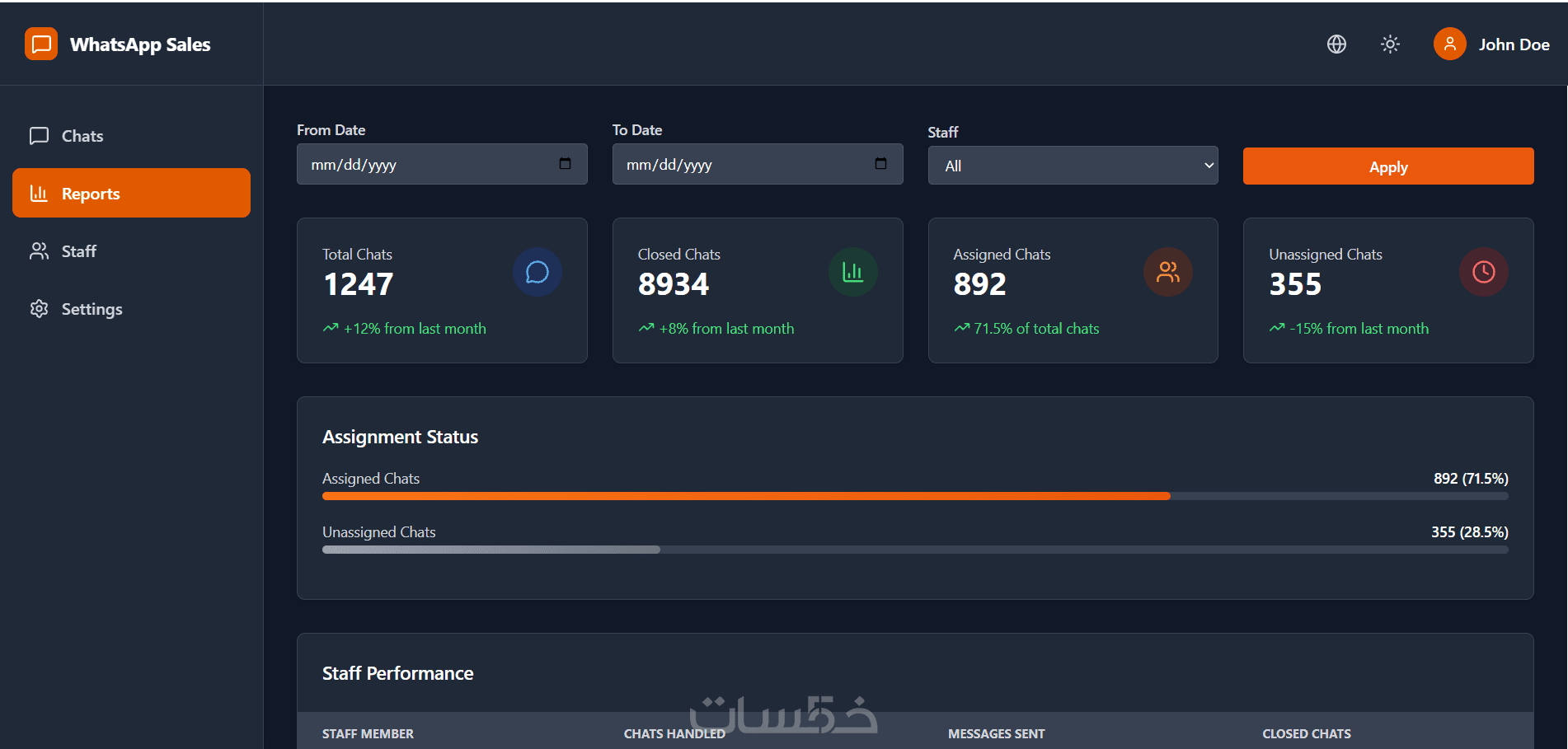Screen dimensions: 1568x749
Task: Click the MESSAGES SENT column header
Action: tap(996, 733)
